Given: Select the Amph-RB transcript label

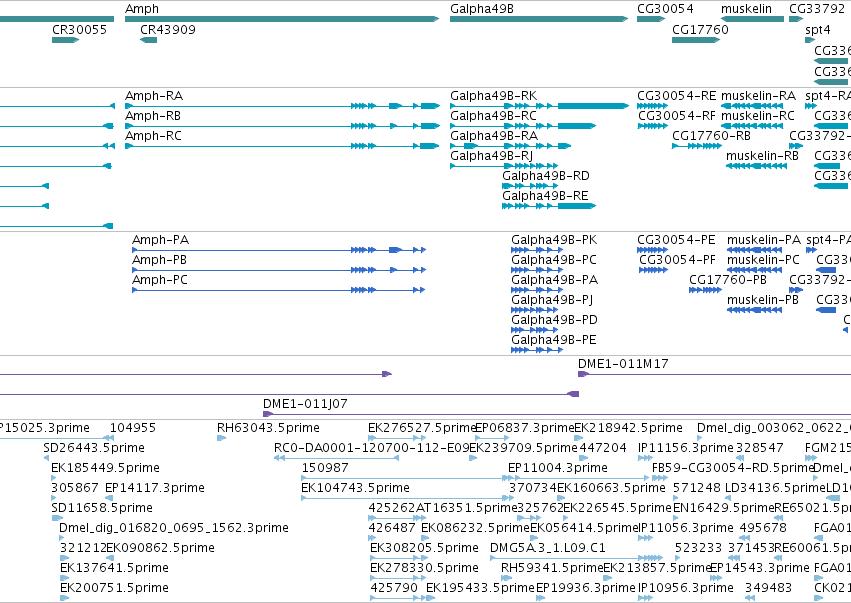Looking at the screenshot, I should (153, 116).
